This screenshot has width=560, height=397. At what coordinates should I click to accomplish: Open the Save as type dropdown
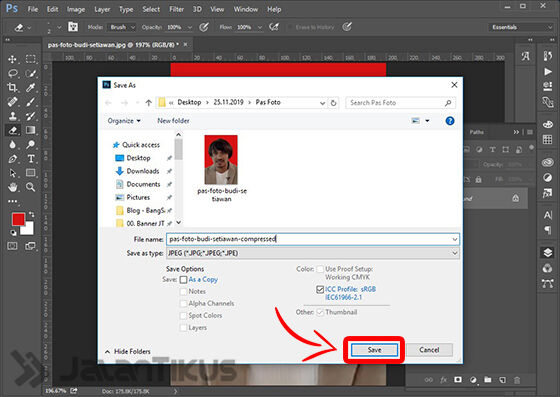point(455,253)
